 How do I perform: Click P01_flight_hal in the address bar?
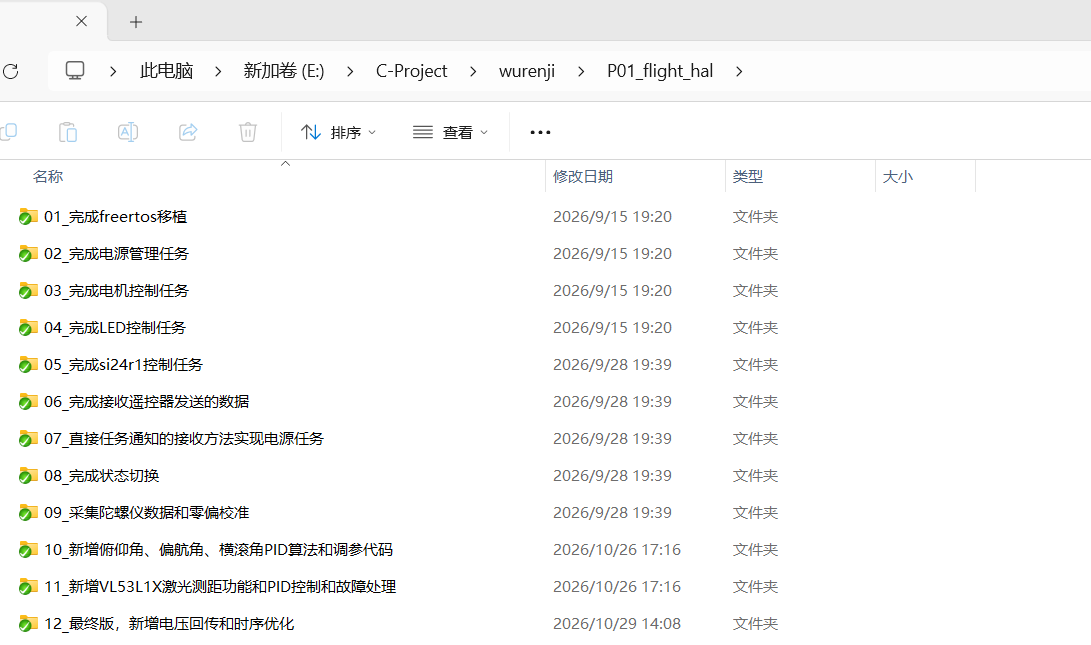click(x=660, y=71)
